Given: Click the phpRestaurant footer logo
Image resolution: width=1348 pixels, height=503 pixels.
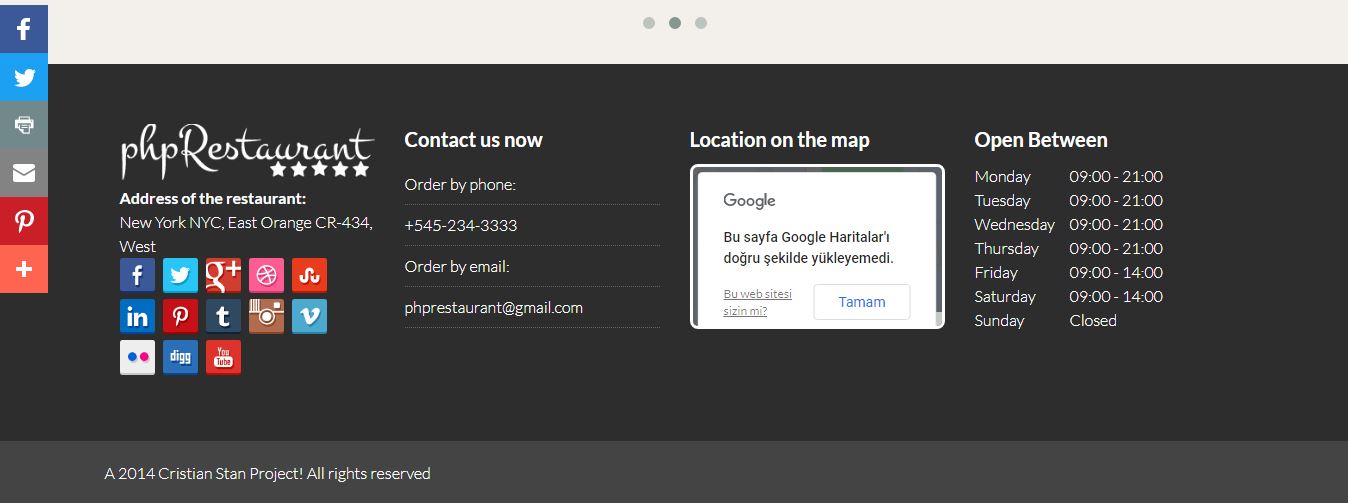Looking at the screenshot, I should tap(247, 152).
